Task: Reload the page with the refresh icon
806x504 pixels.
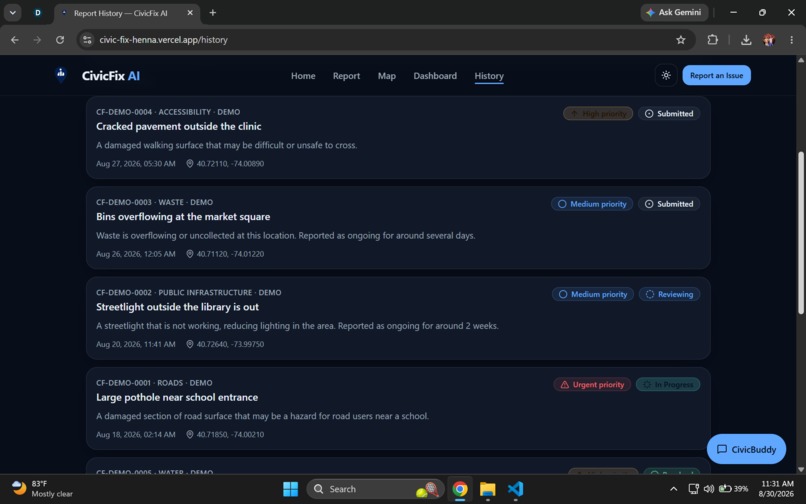Action: tap(60, 40)
